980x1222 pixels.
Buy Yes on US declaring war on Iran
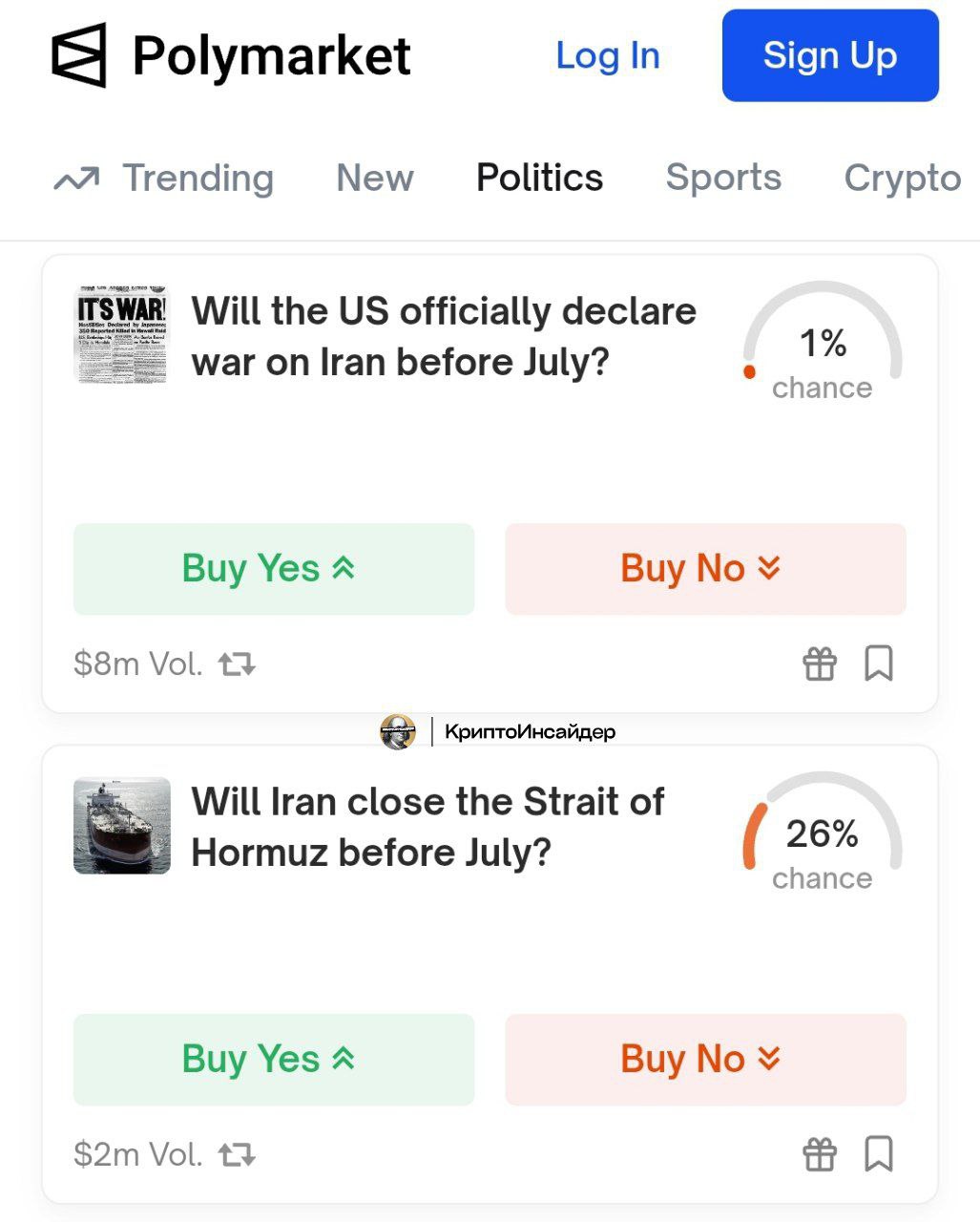pos(274,569)
